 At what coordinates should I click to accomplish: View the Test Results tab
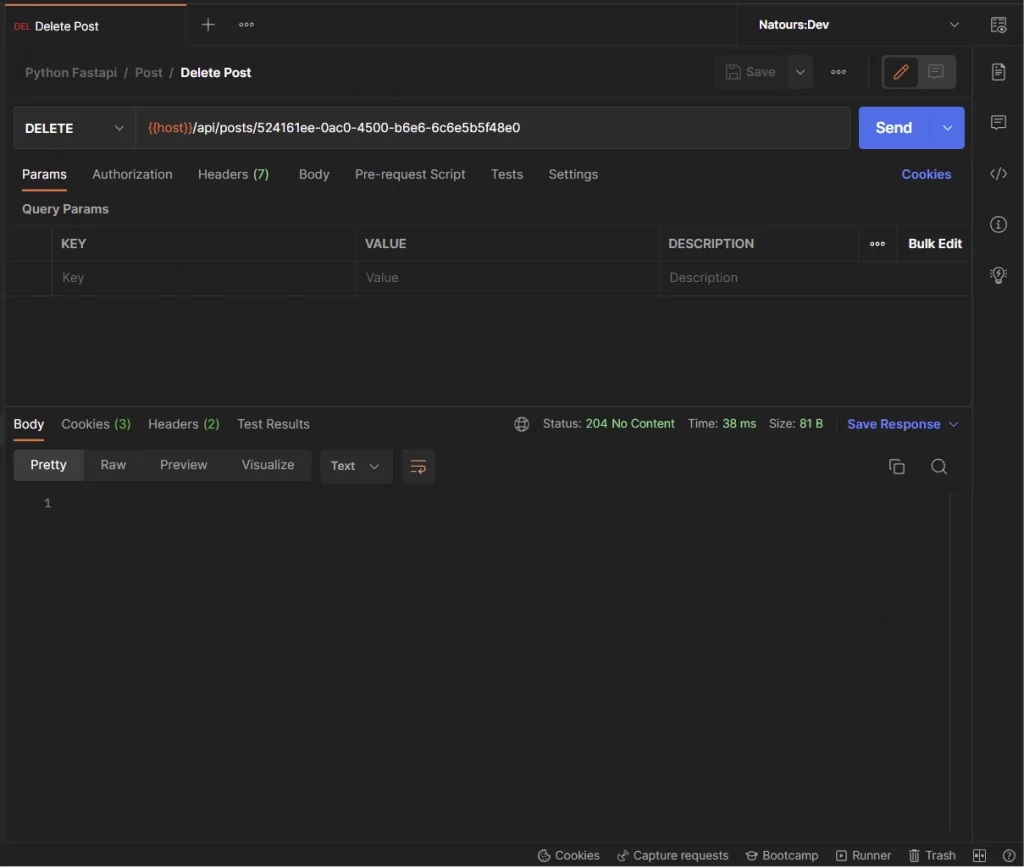coord(273,424)
